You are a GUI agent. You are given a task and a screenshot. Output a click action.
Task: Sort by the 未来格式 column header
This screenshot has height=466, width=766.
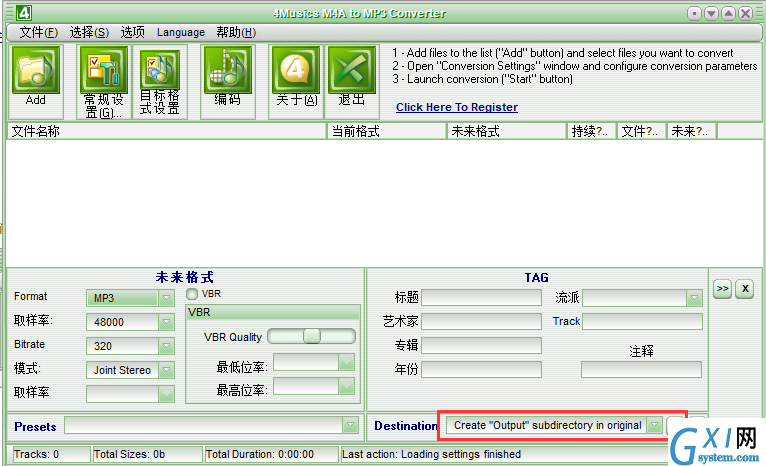pyautogui.click(x=507, y=131)
